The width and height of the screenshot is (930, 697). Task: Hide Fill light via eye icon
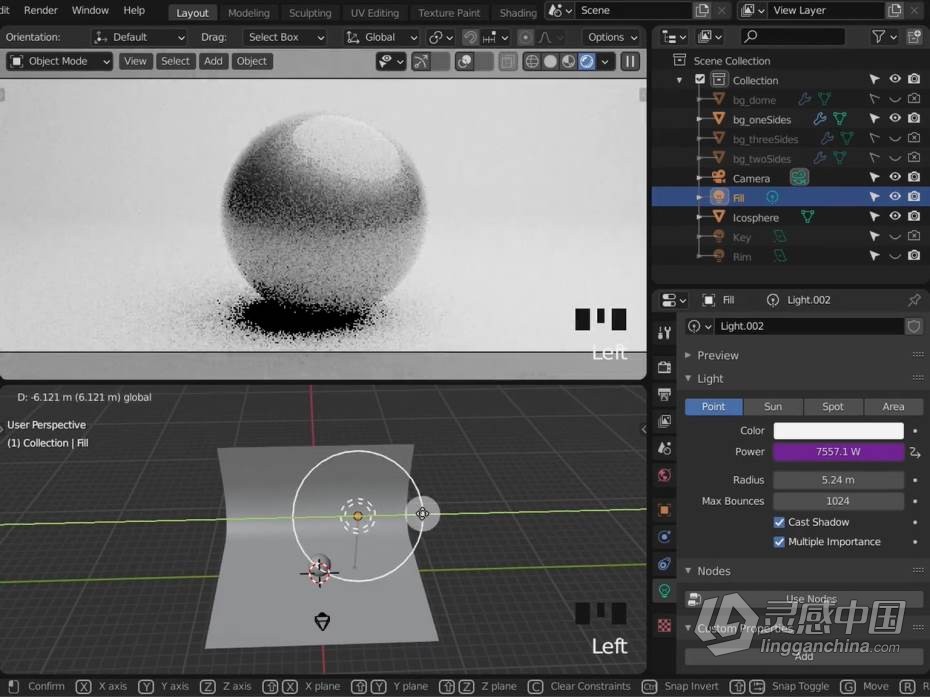click(894, 196)
